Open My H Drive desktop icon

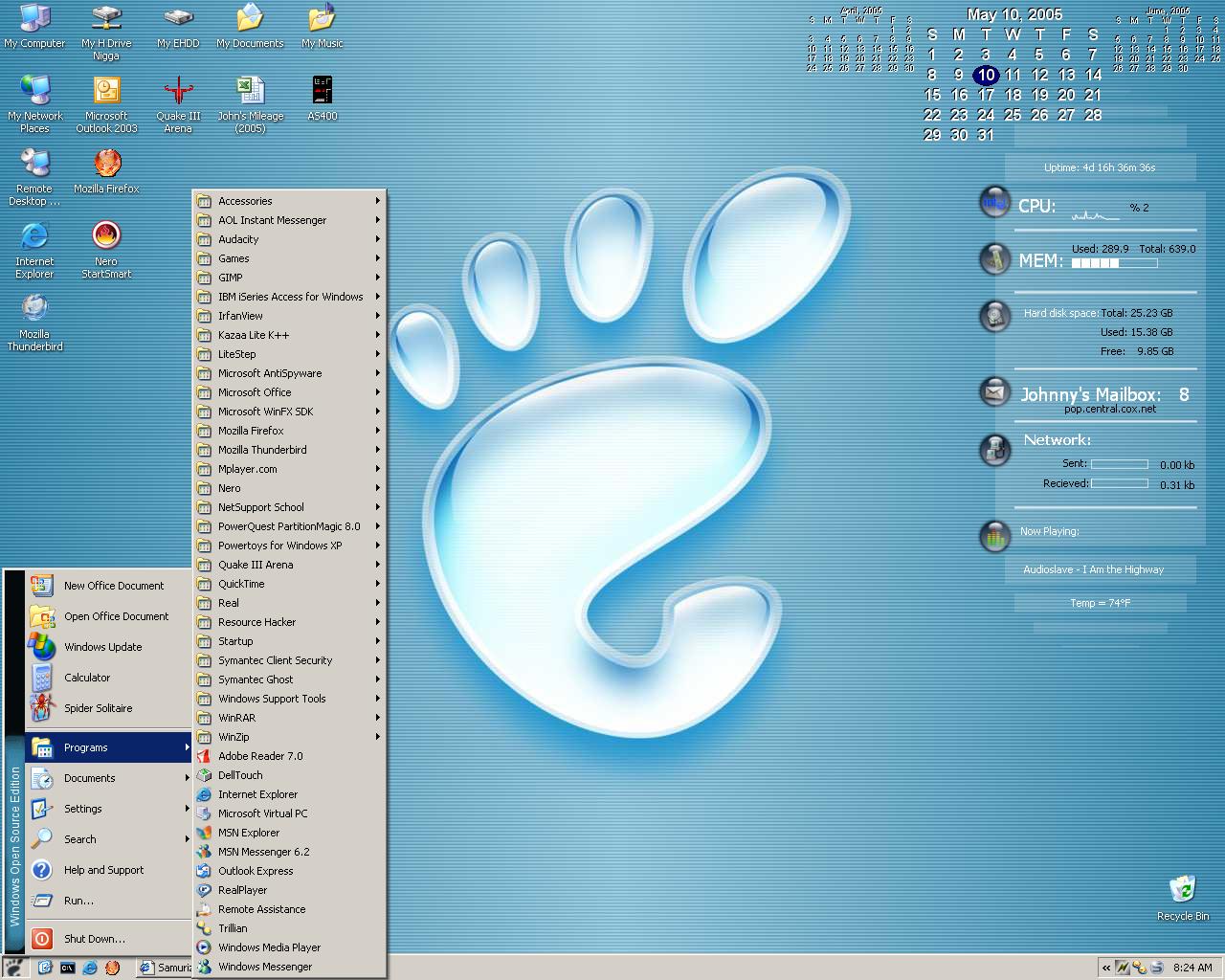pyautogui.click(x=106, y=32)
